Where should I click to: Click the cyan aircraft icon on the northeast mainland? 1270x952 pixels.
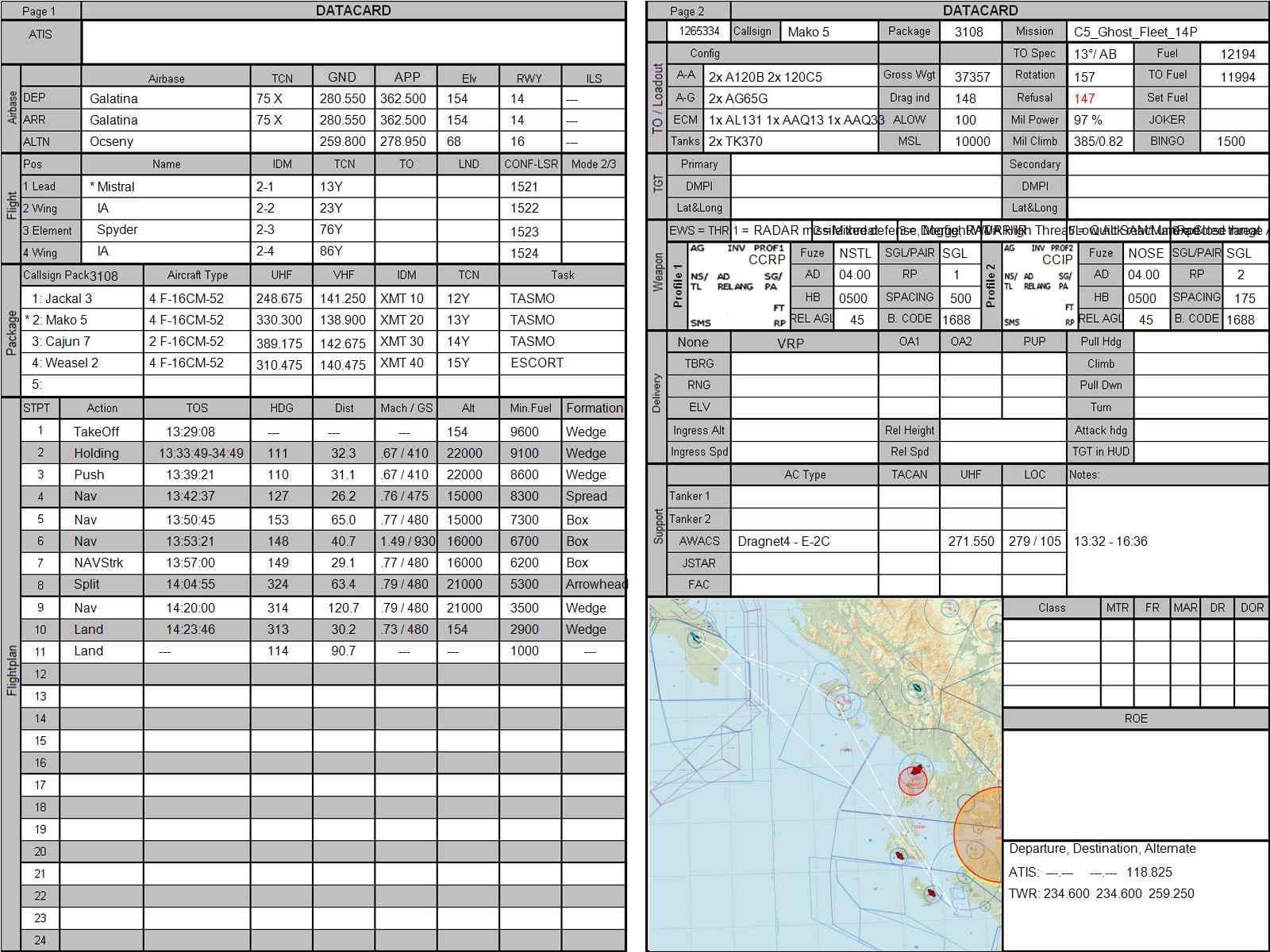click(x=917, y=689)
